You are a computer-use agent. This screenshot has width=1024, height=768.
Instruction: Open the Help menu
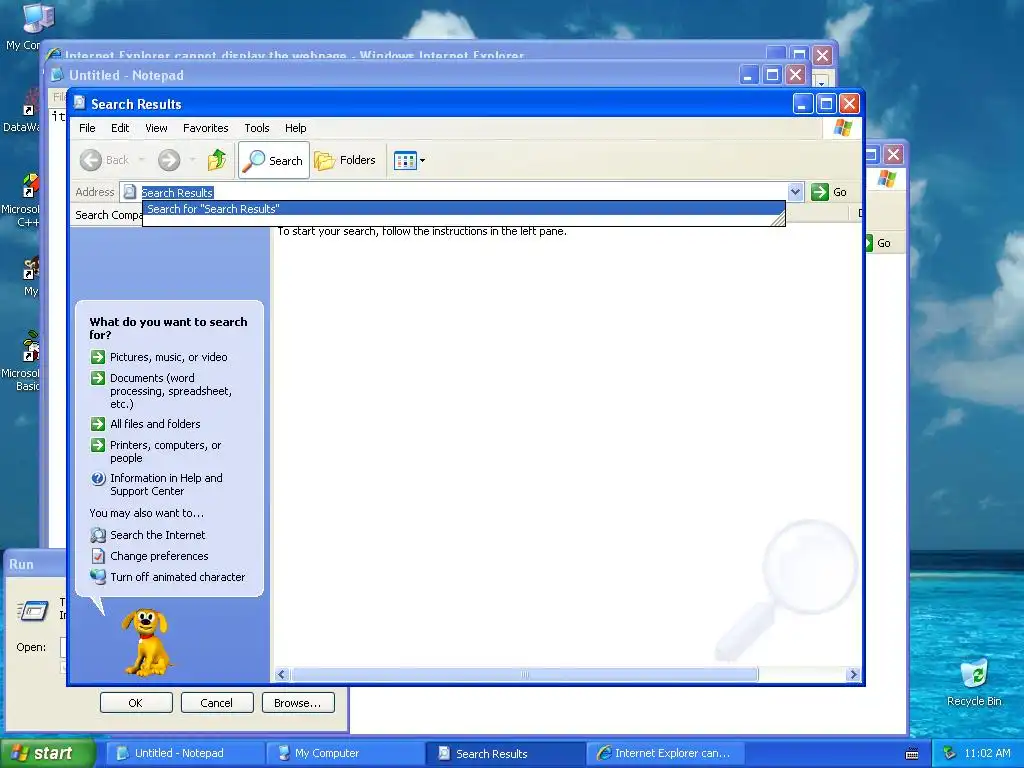tap(295, 128)
